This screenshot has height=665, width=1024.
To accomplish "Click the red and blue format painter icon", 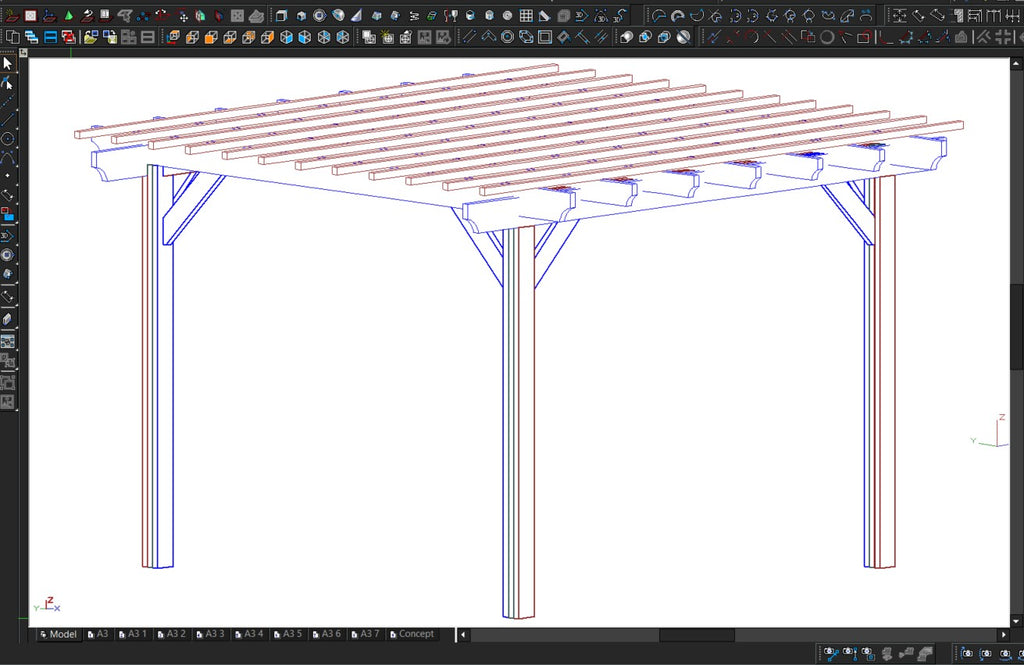I will [7, 214].
